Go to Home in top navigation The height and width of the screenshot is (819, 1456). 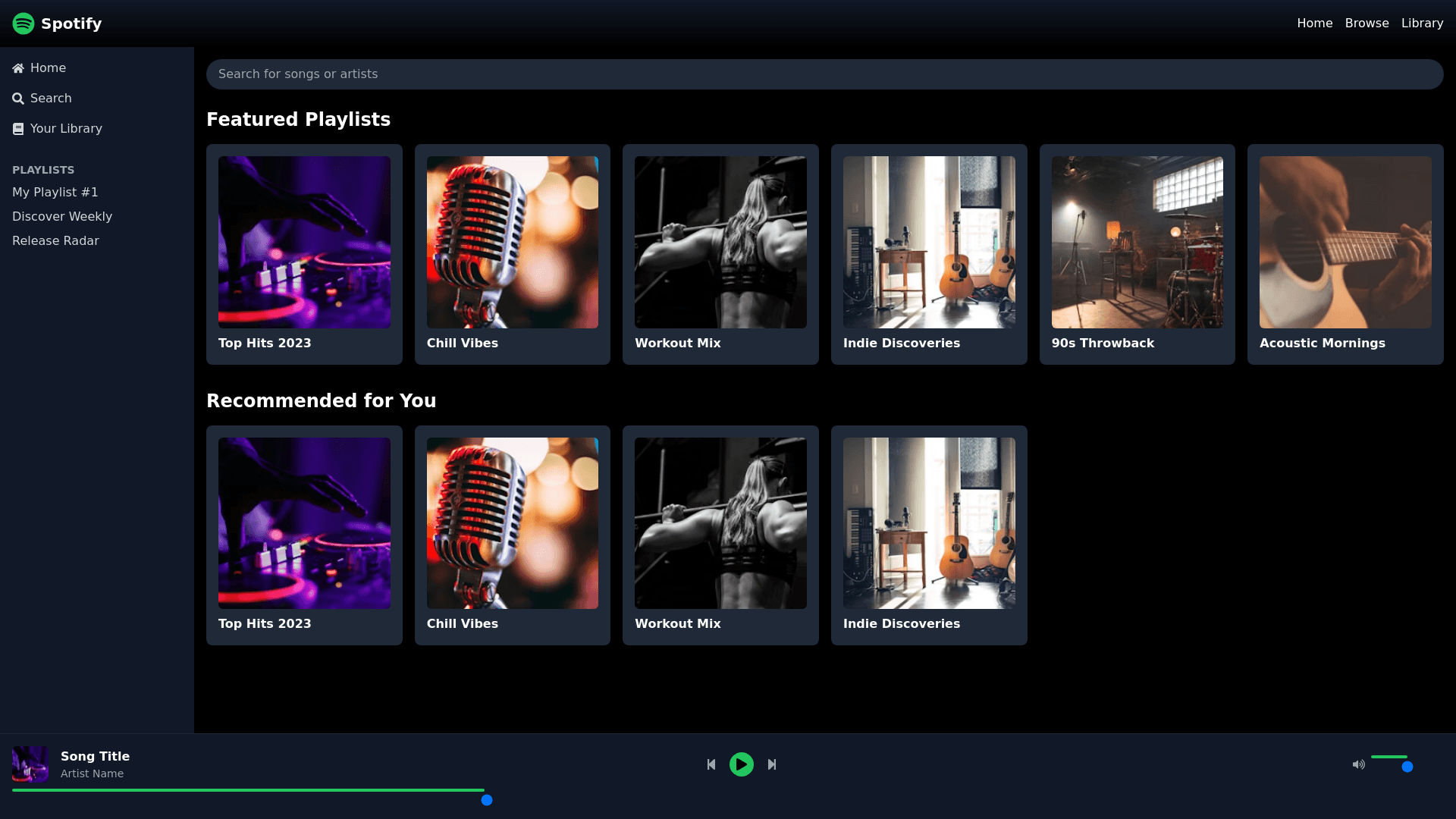1314,24
